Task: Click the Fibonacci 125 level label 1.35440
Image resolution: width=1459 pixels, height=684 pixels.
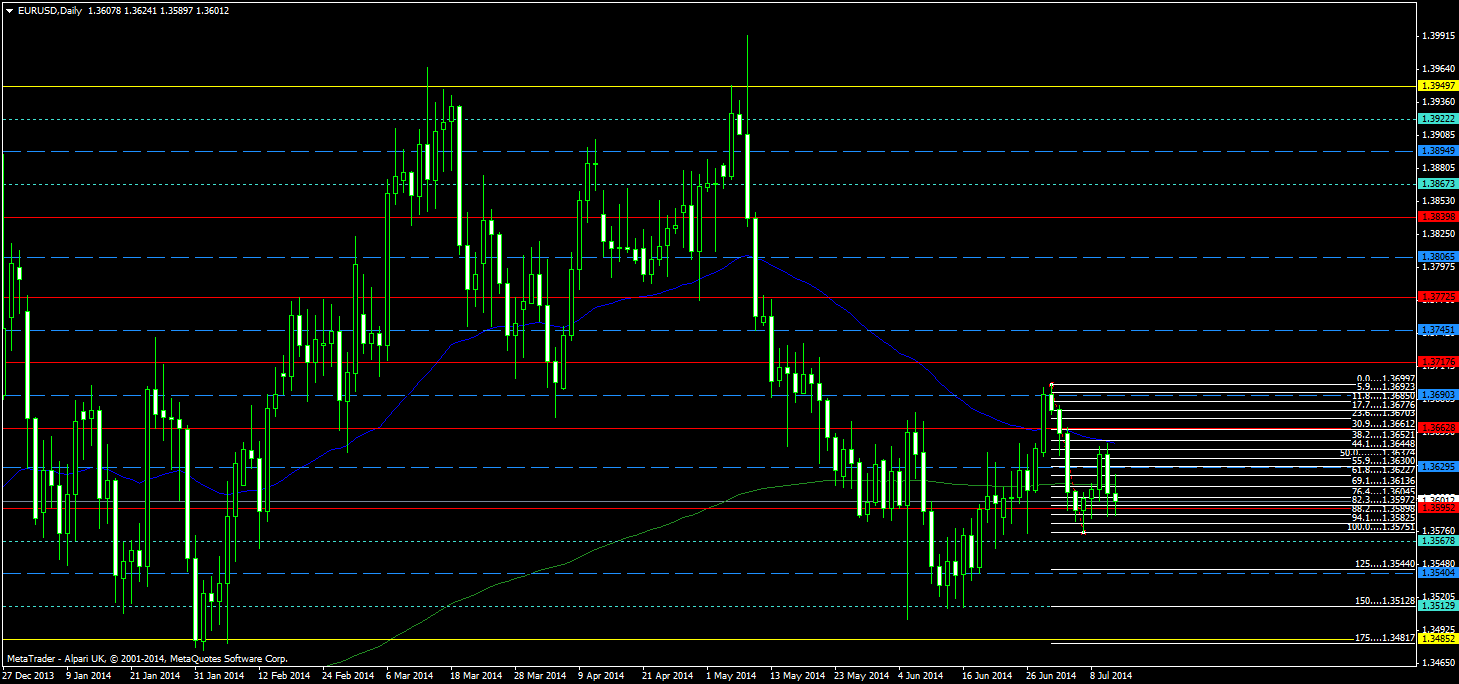Action: 1385,565
